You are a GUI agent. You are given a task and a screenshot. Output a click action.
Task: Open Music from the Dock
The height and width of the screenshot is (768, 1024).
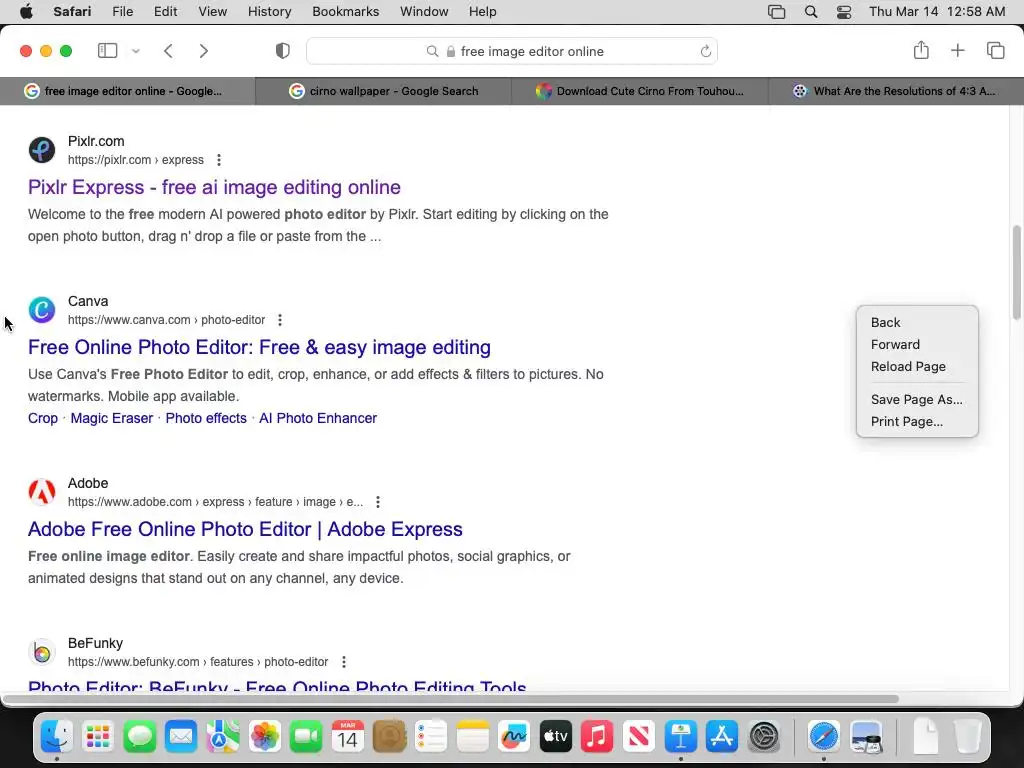(x=597, y=737)
